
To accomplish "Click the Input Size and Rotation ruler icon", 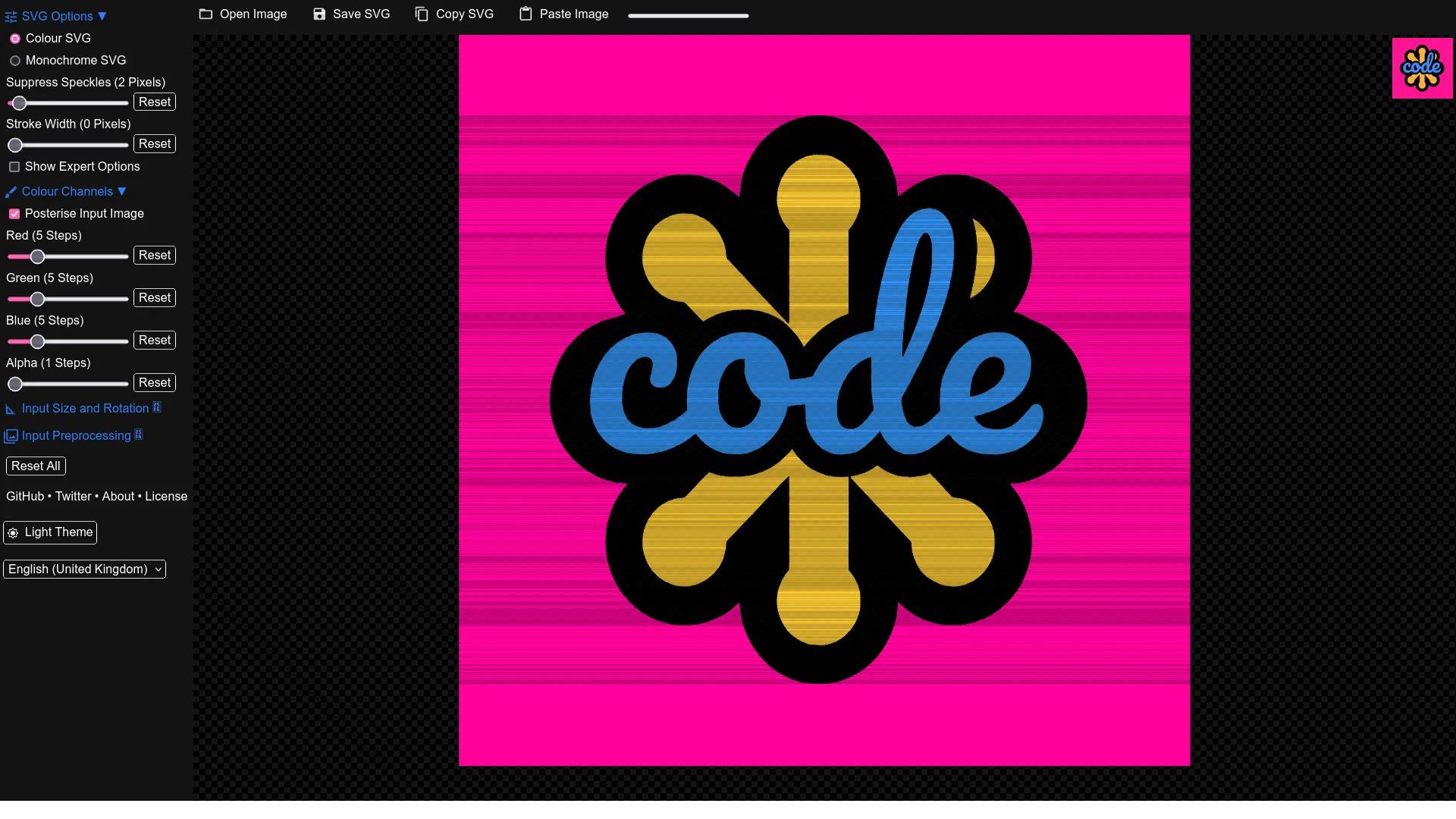I will 11,409.
